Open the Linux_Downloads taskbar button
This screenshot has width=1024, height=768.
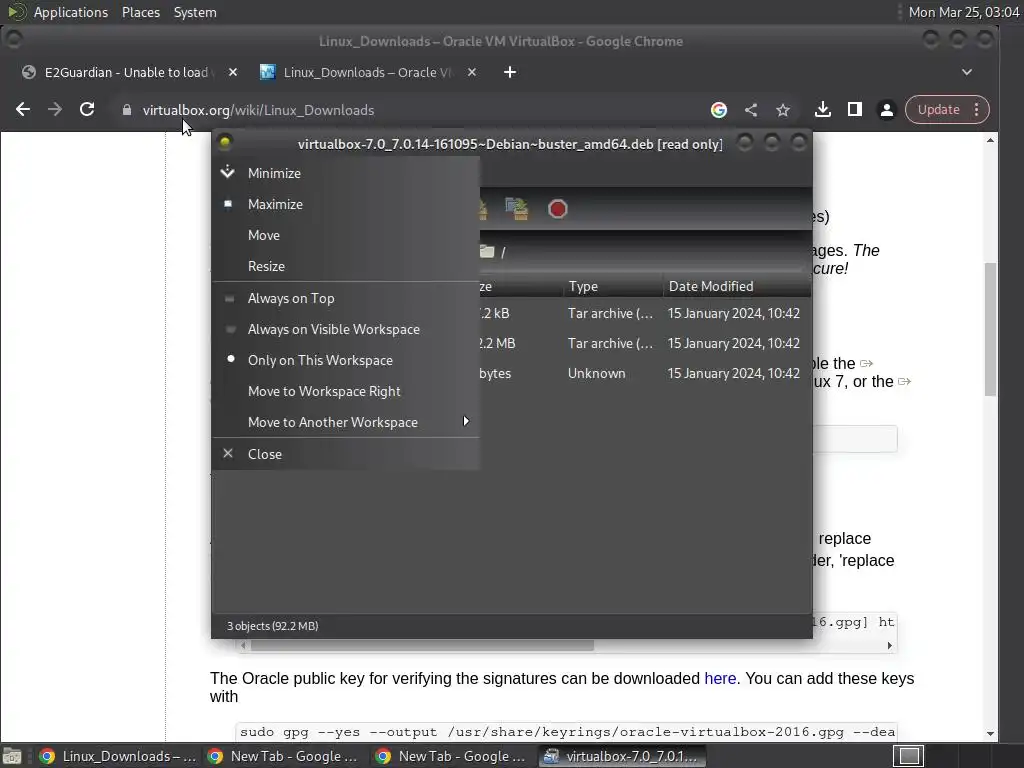(x=118, y=756)
